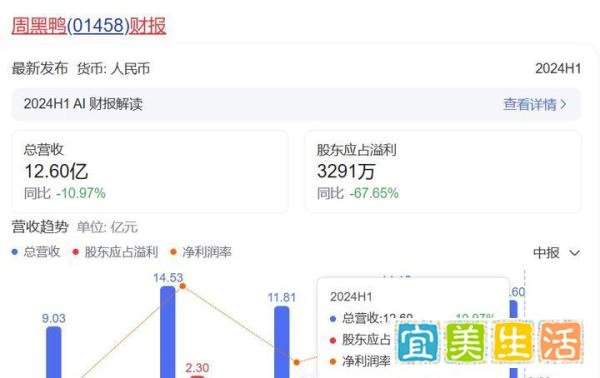The height and width of the screenshot is (378, 600).
Task: Click the orange line point near 11.81 bar
Action: pos(296,362)
